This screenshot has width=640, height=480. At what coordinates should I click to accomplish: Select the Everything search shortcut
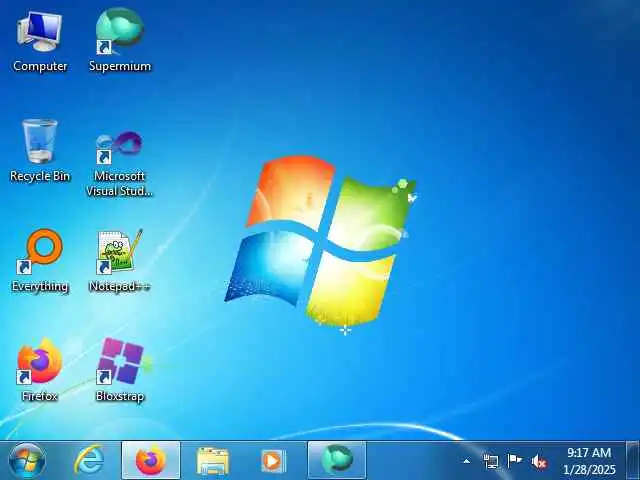click(x=40, y=261)
